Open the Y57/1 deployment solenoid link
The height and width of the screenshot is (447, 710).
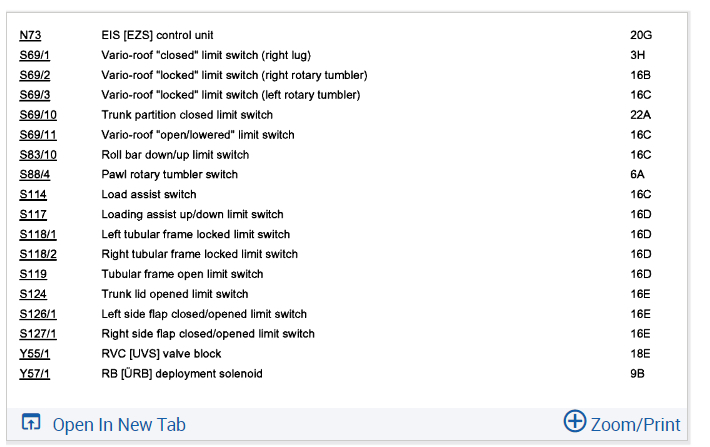point(34,374)
